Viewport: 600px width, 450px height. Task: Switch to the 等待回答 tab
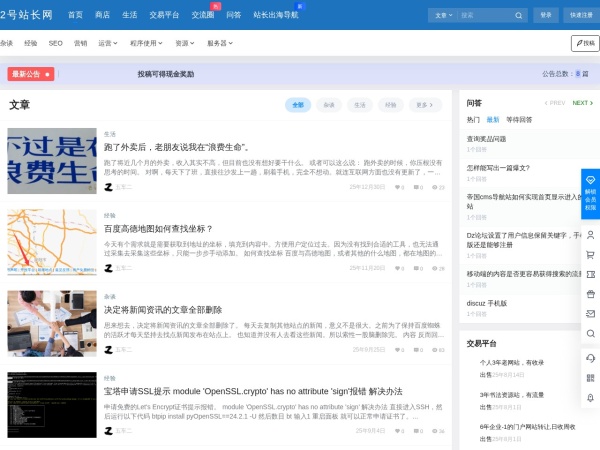[x=519, y=119]
